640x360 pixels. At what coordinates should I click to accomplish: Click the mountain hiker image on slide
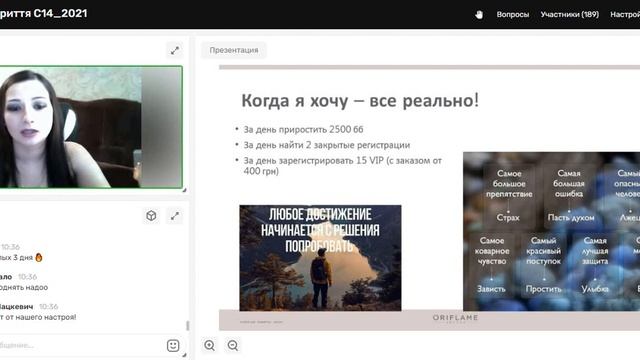pos(320,258)
